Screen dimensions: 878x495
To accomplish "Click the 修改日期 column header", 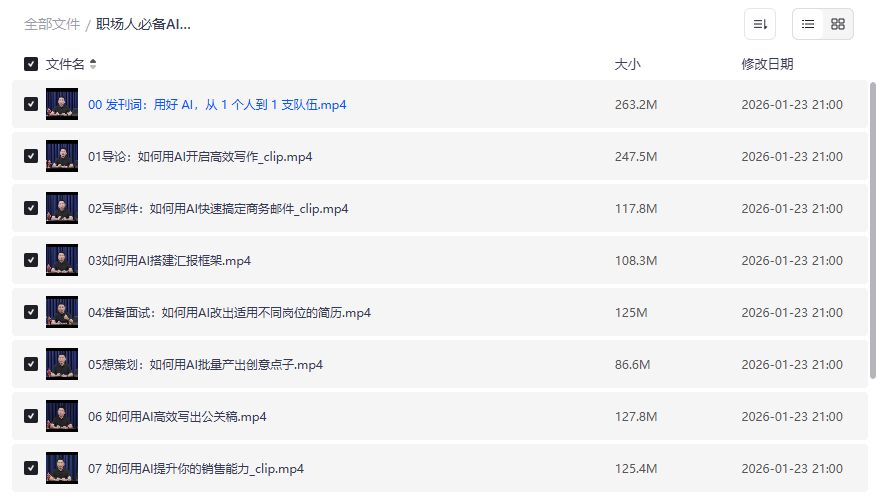I will coord(767,64).
